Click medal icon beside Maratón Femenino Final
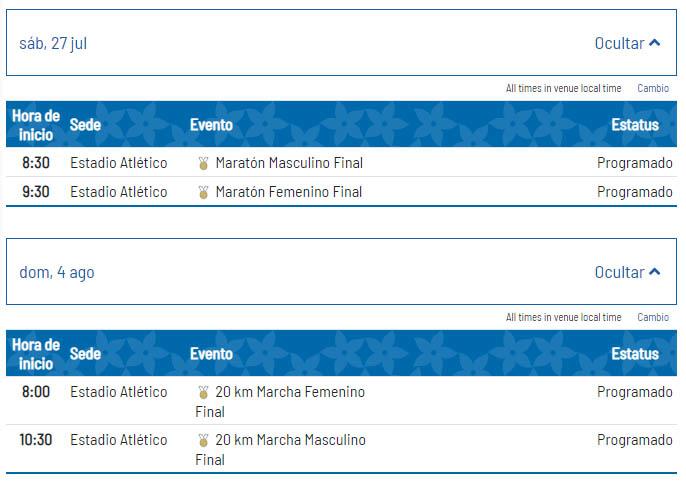The height and width of the screenshot is (491, 686). pos(203,192)
